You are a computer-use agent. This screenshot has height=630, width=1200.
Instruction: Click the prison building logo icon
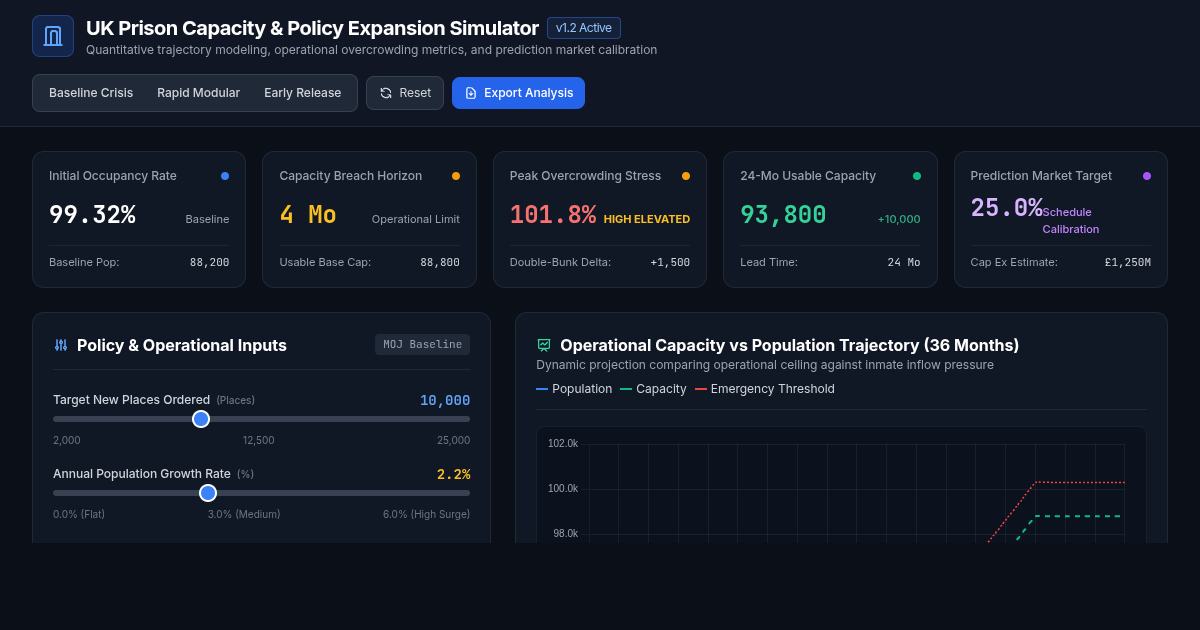pyautogui.click(x=53, y=36)
